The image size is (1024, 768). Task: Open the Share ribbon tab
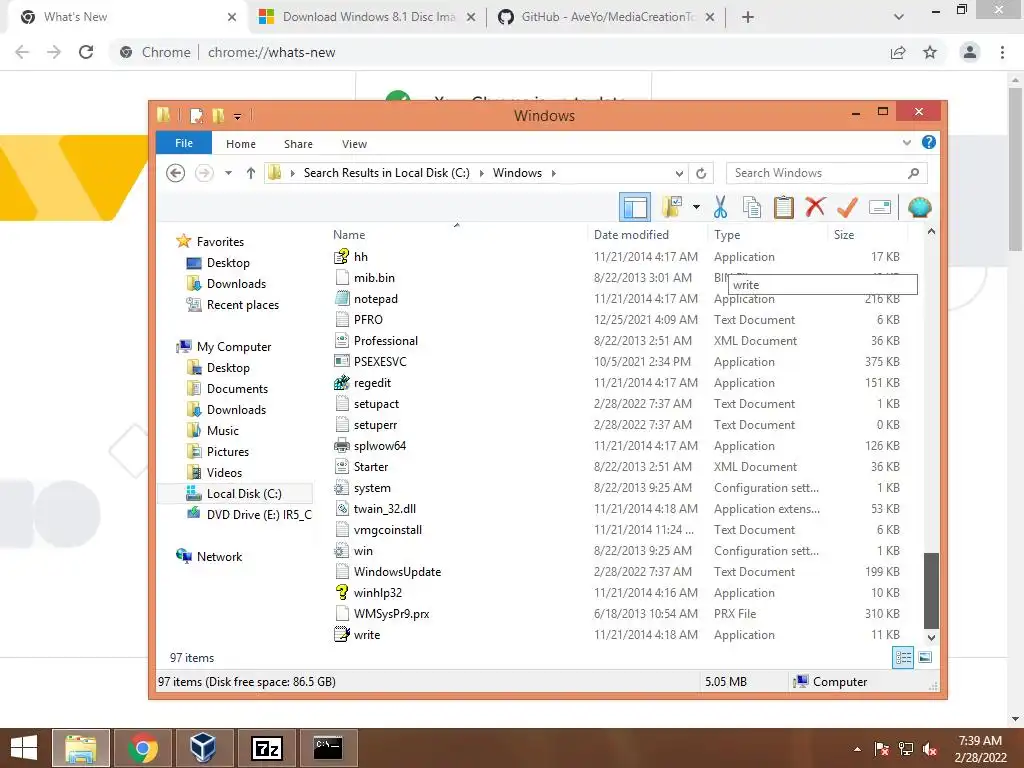click(298, 144)
